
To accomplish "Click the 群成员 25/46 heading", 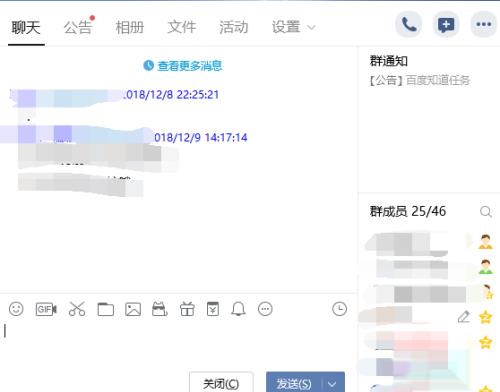I will (408, 211).
